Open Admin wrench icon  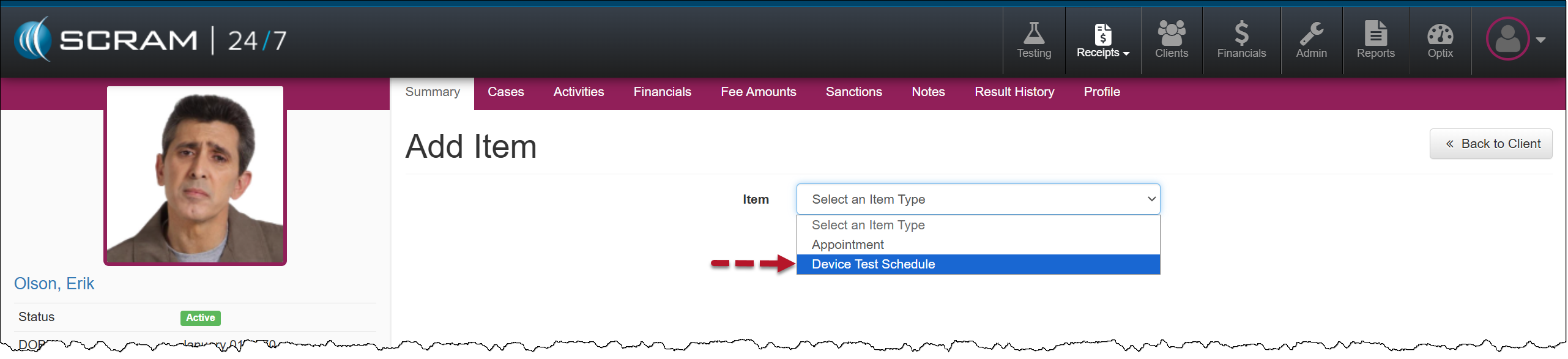coord(1311,34)
